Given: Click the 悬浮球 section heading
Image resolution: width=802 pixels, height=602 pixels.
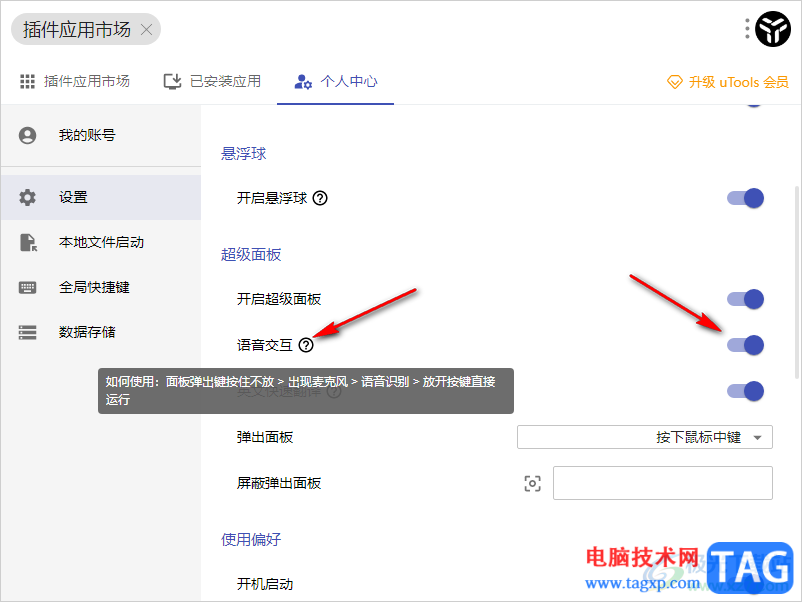Looking at the screenshot, I should [x=243, y=153].
